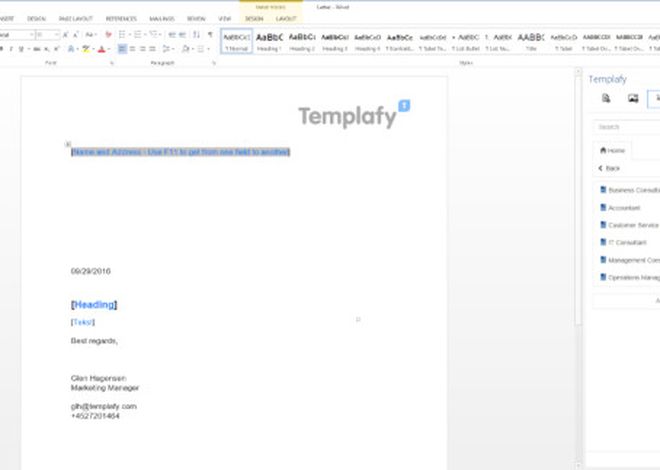
Task: Click the Borders icon
Action: click(200, 49)
